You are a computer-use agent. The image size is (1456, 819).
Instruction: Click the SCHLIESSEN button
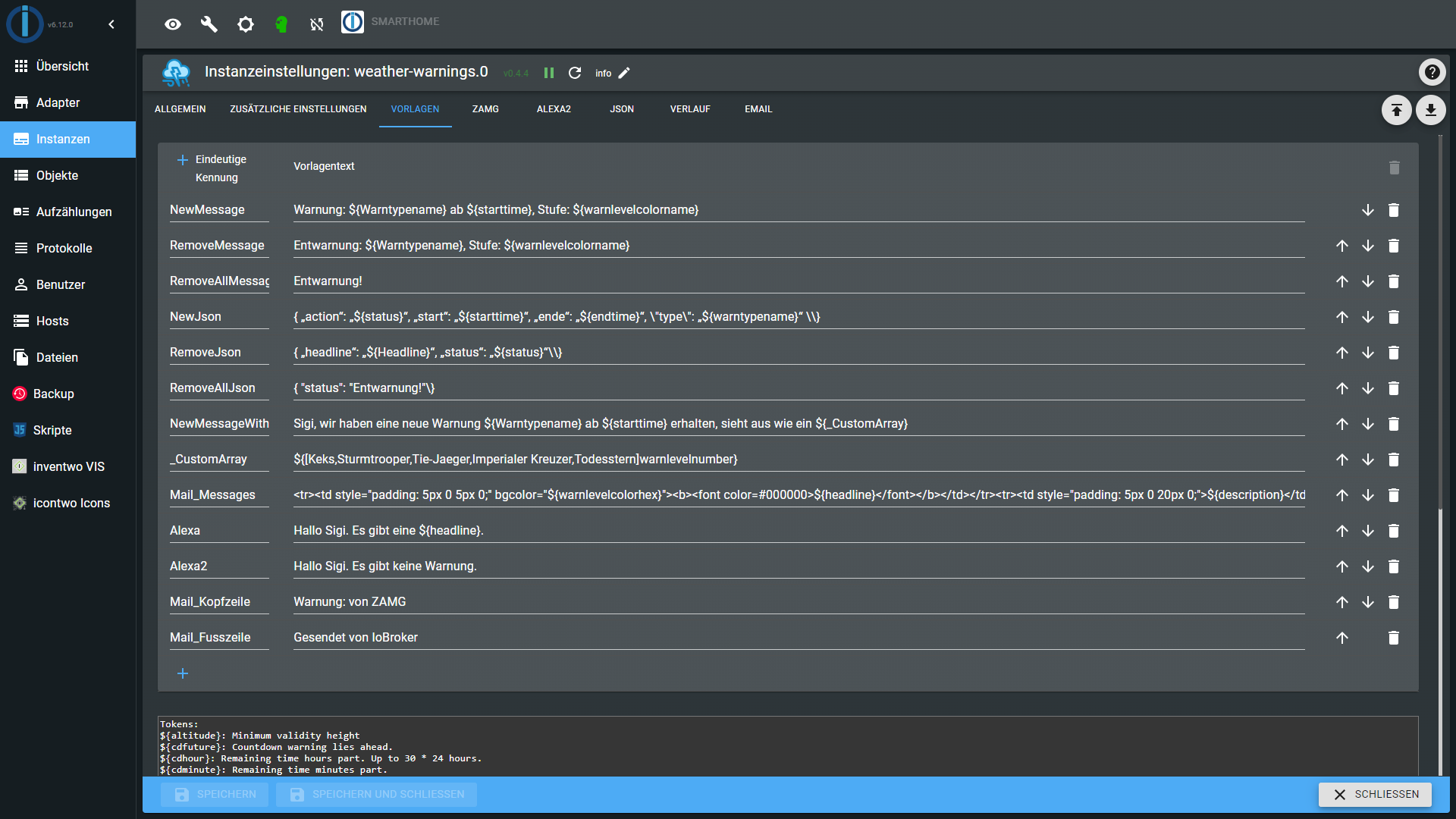1375,794
